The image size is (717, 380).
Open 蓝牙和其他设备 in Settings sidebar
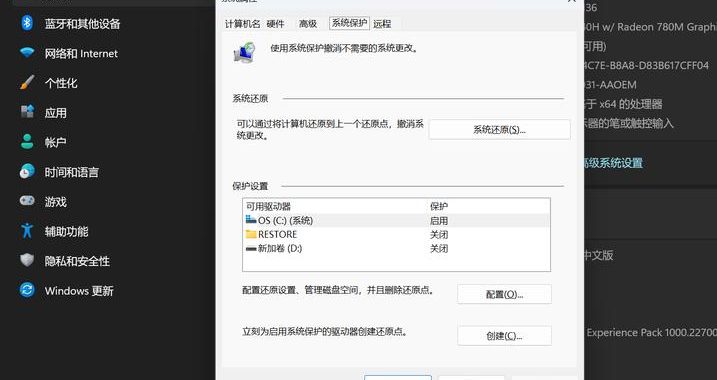coord(82,23)
